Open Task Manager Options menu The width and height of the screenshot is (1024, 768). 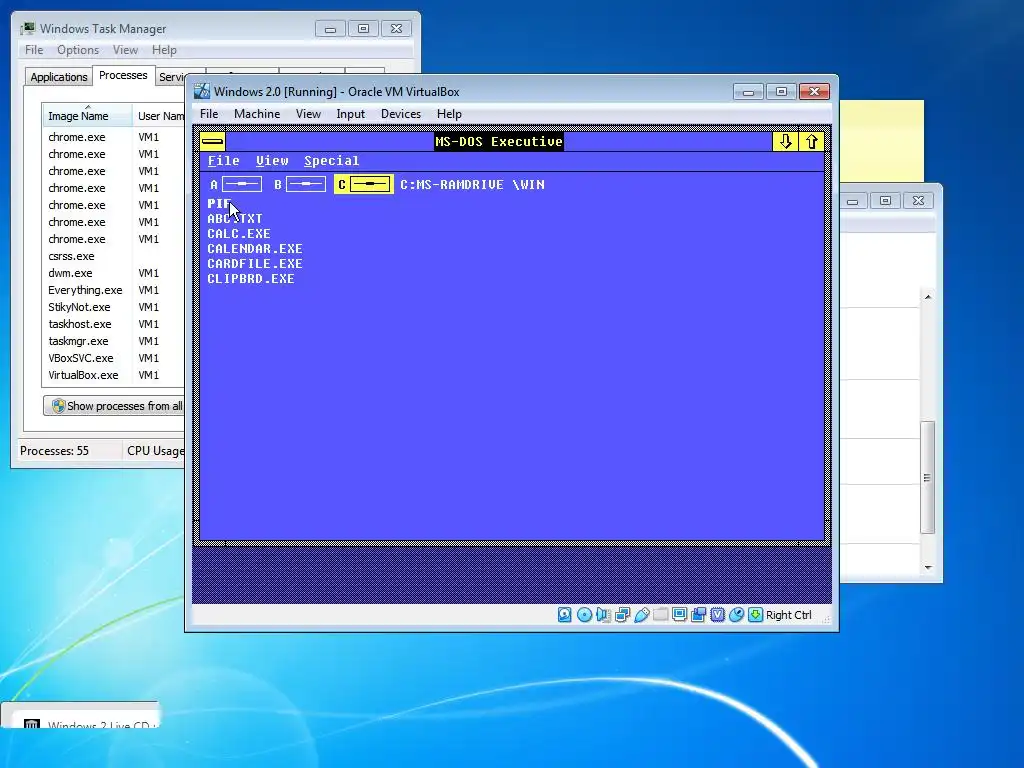[78, 50]
